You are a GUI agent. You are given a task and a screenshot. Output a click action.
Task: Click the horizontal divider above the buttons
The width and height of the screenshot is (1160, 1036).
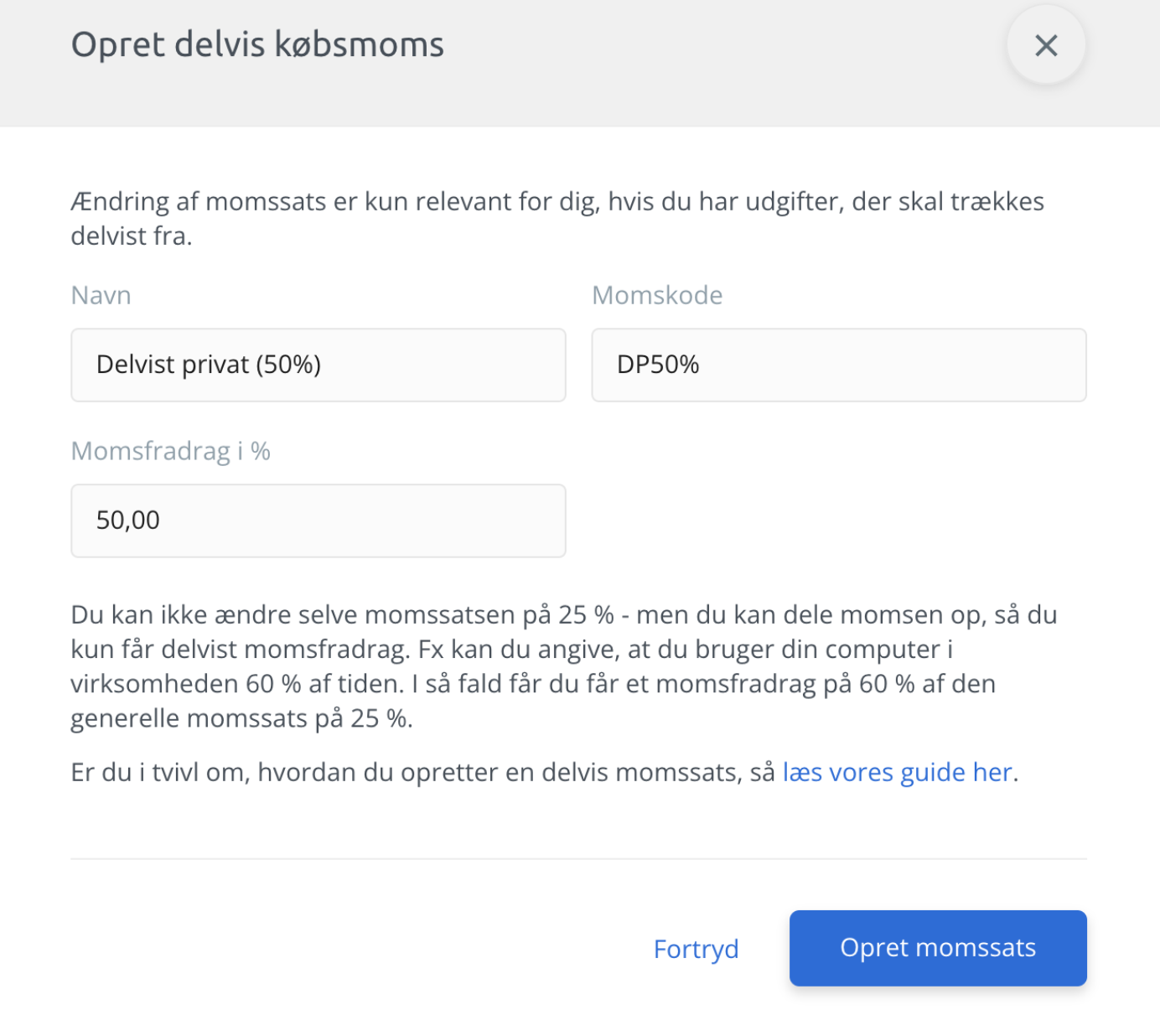578,858
